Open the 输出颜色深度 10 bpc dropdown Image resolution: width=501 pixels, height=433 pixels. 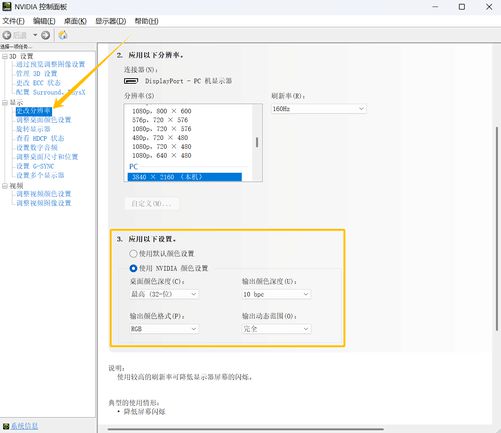276,294
